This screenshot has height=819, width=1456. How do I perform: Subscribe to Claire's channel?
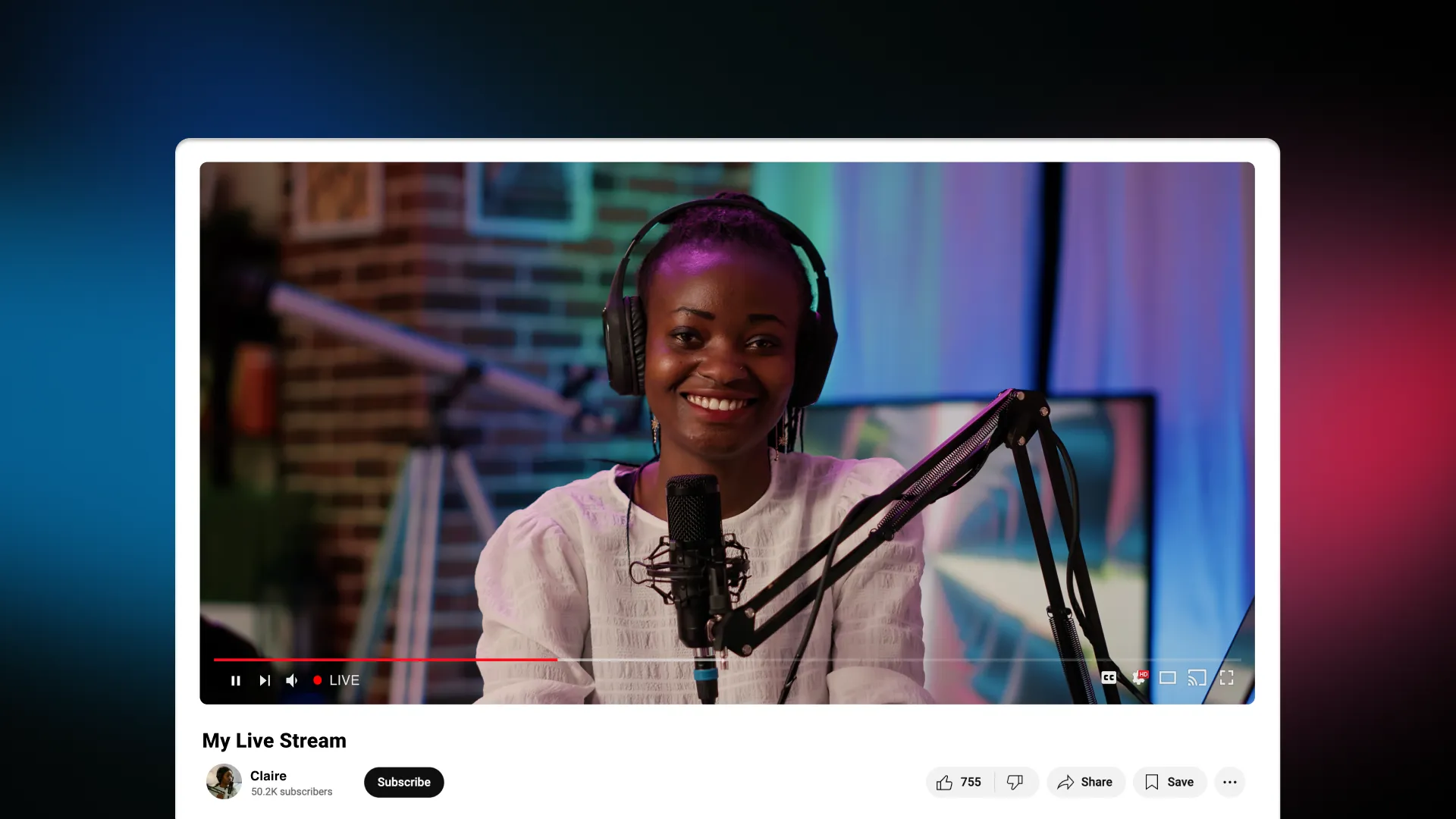403,782
